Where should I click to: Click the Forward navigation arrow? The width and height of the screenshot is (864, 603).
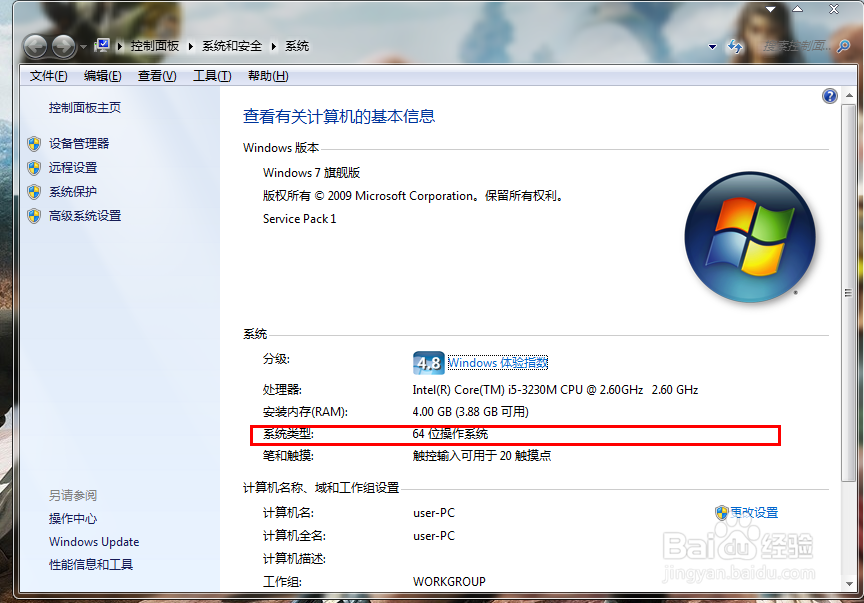(64, 47)
